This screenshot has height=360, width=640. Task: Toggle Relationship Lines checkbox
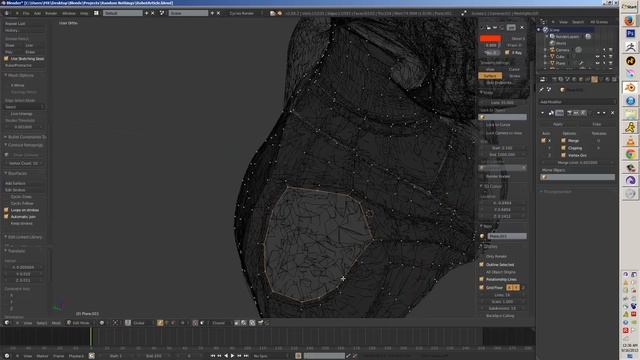tap(482, 279)
